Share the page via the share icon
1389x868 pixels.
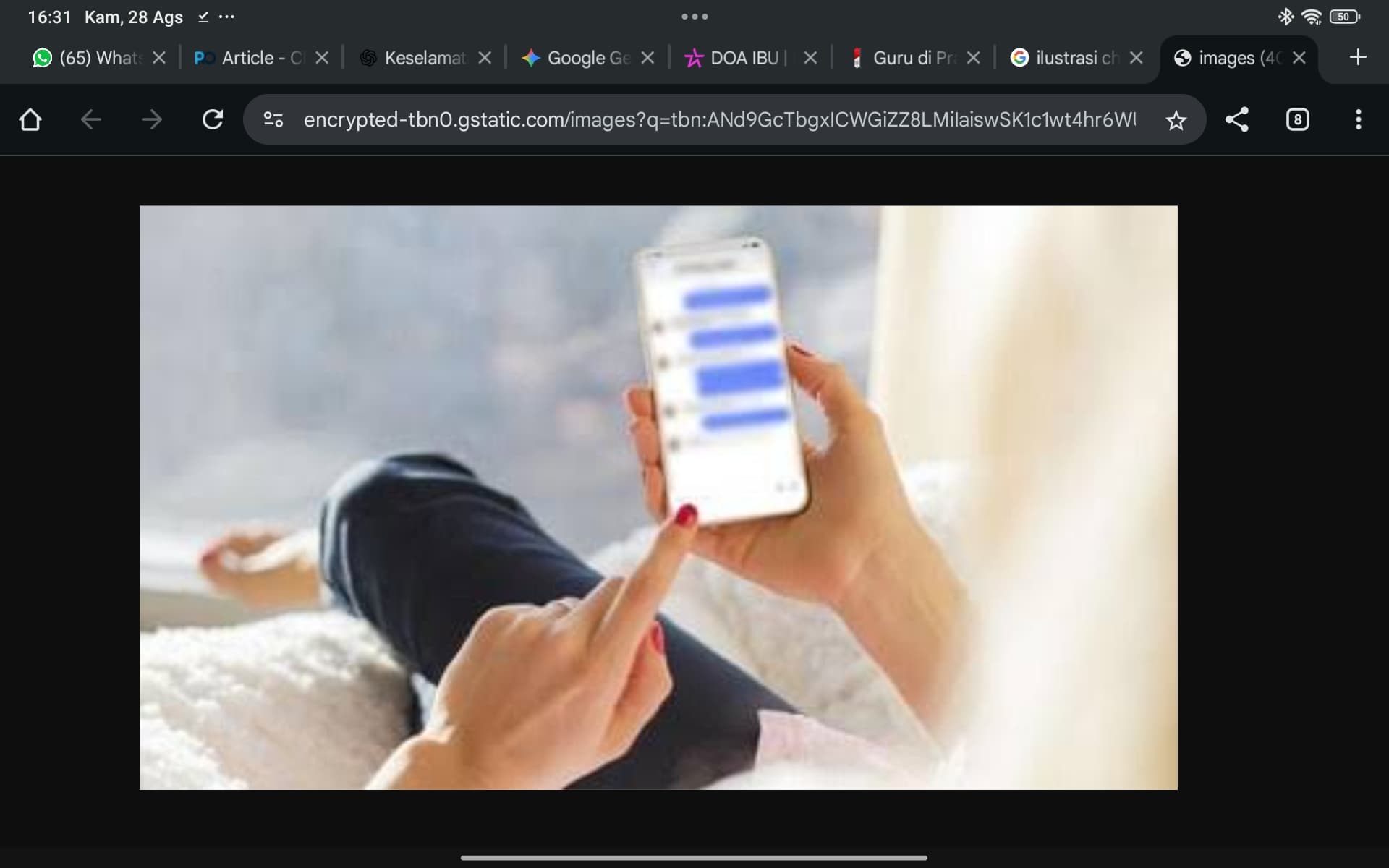coord(1236,119)
